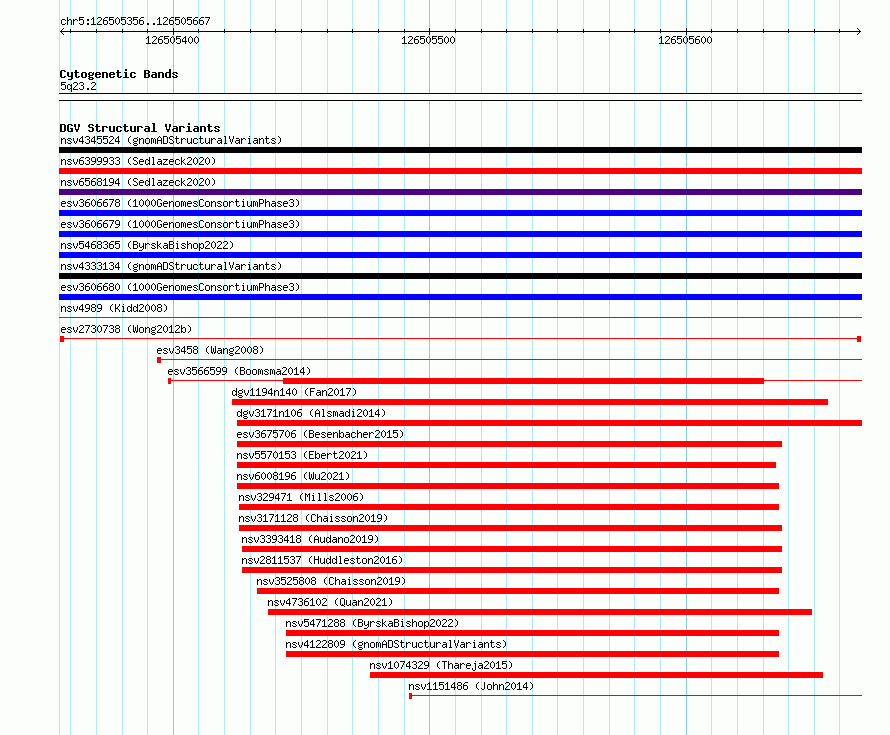Open nsv3393418 (Audano2019) variant label

(310, 539)
